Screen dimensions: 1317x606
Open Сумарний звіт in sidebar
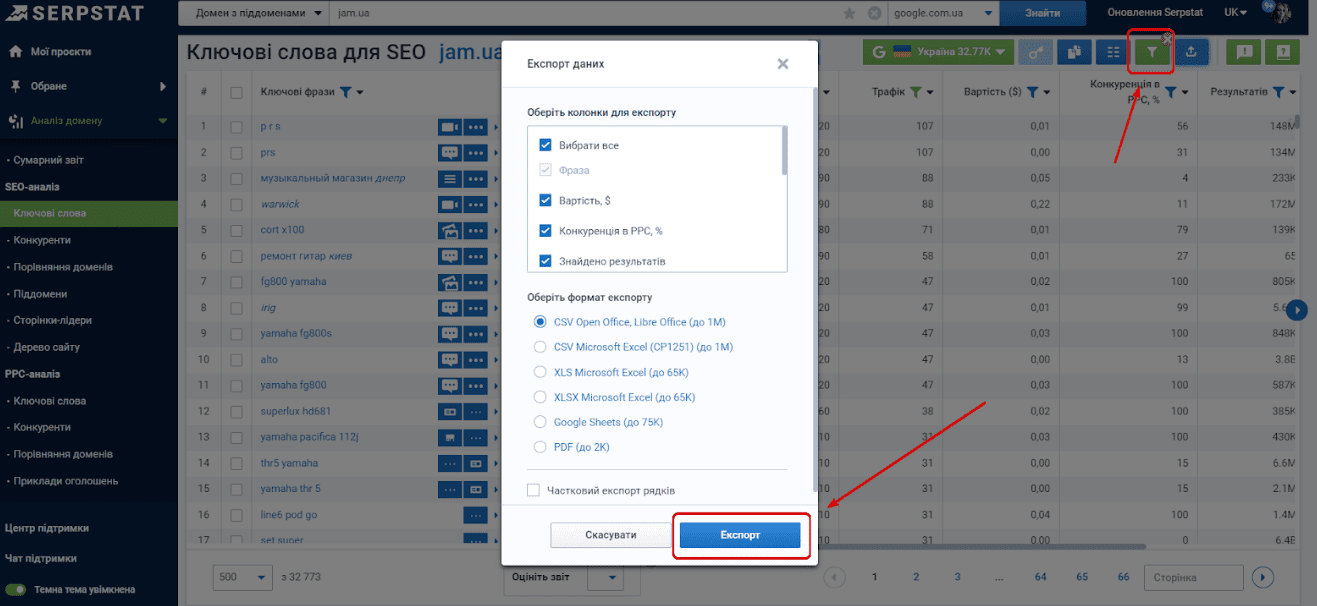tap(48, 160)
